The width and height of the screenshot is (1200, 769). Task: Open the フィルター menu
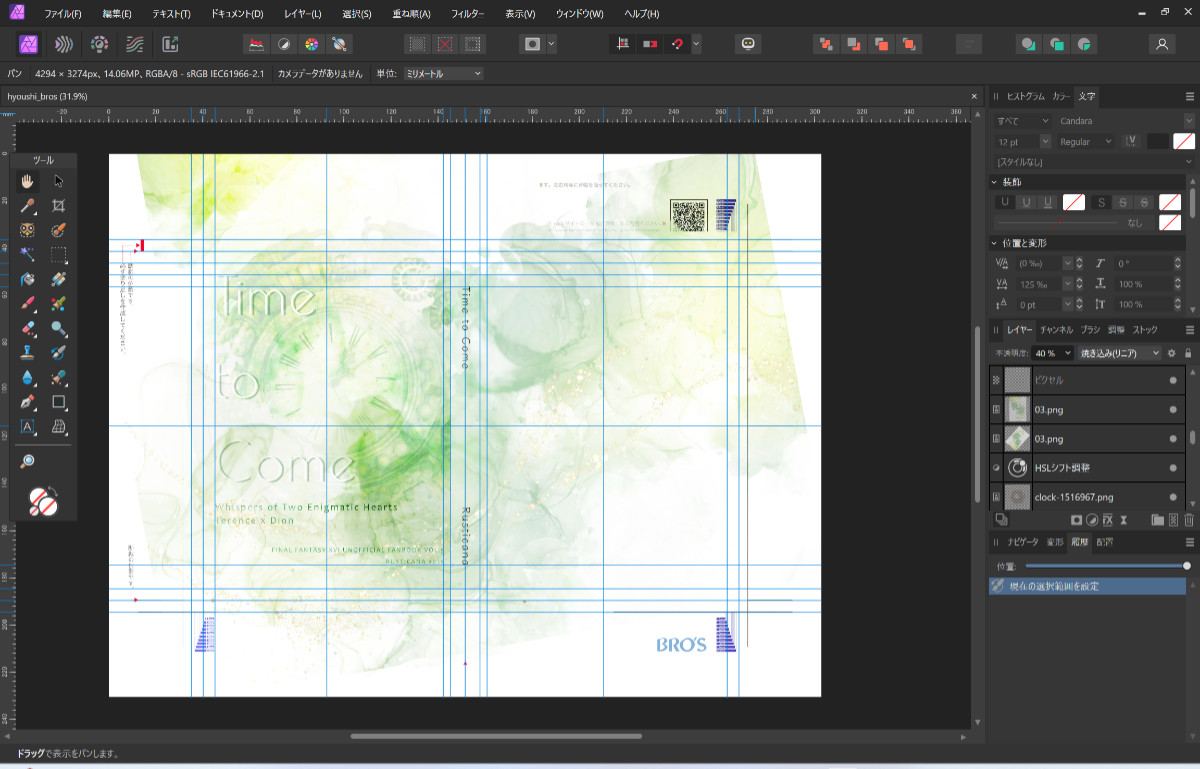pos(467,14)
